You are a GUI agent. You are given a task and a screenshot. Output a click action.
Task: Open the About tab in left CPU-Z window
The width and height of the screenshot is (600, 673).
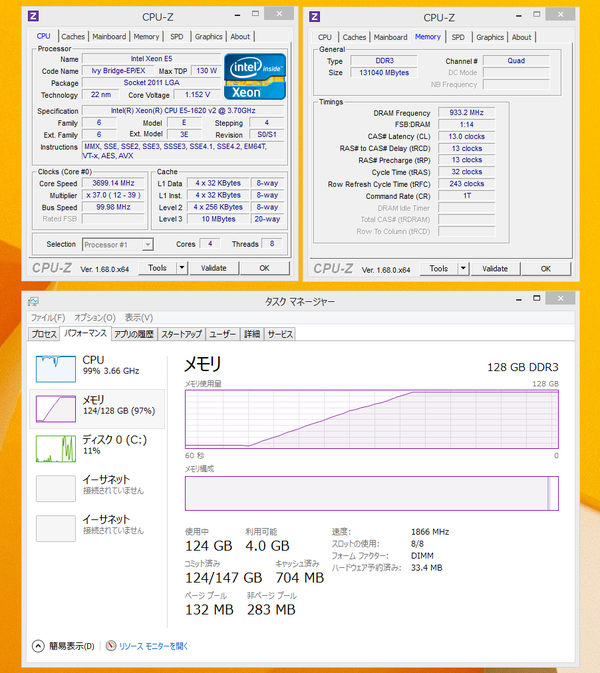click(240, 36)
